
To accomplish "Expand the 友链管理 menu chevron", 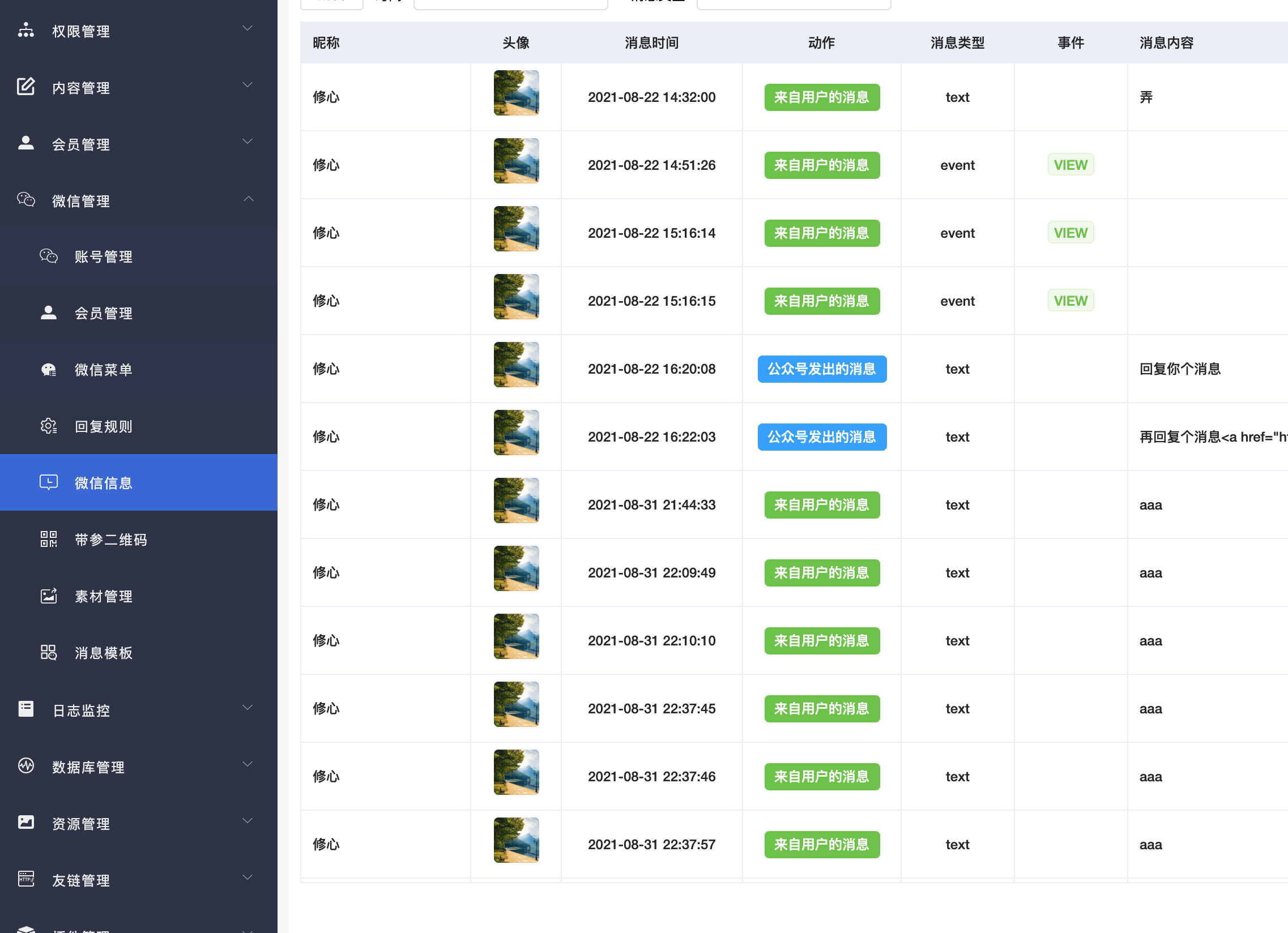I will coord(248,878).
